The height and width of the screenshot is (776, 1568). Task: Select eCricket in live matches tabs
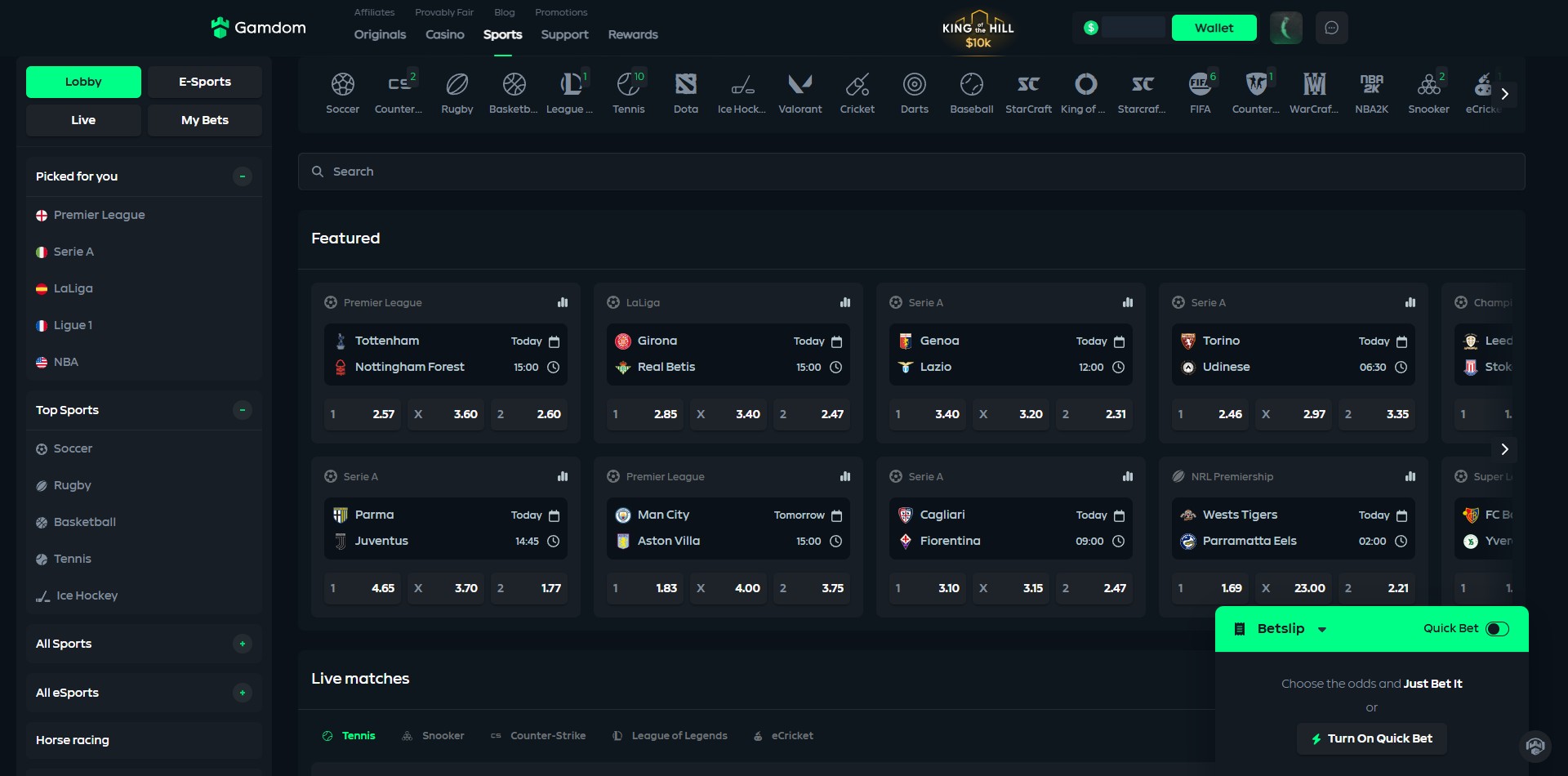[x=783, y=736]
